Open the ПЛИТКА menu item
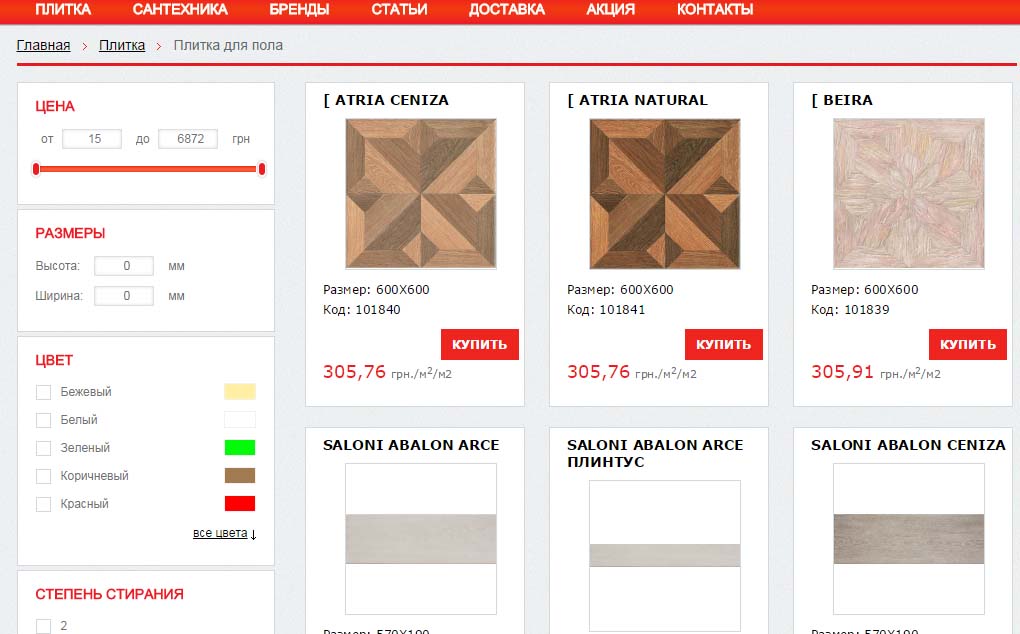This screenshot has width=1020, height=634. click(x=62, y=10)
